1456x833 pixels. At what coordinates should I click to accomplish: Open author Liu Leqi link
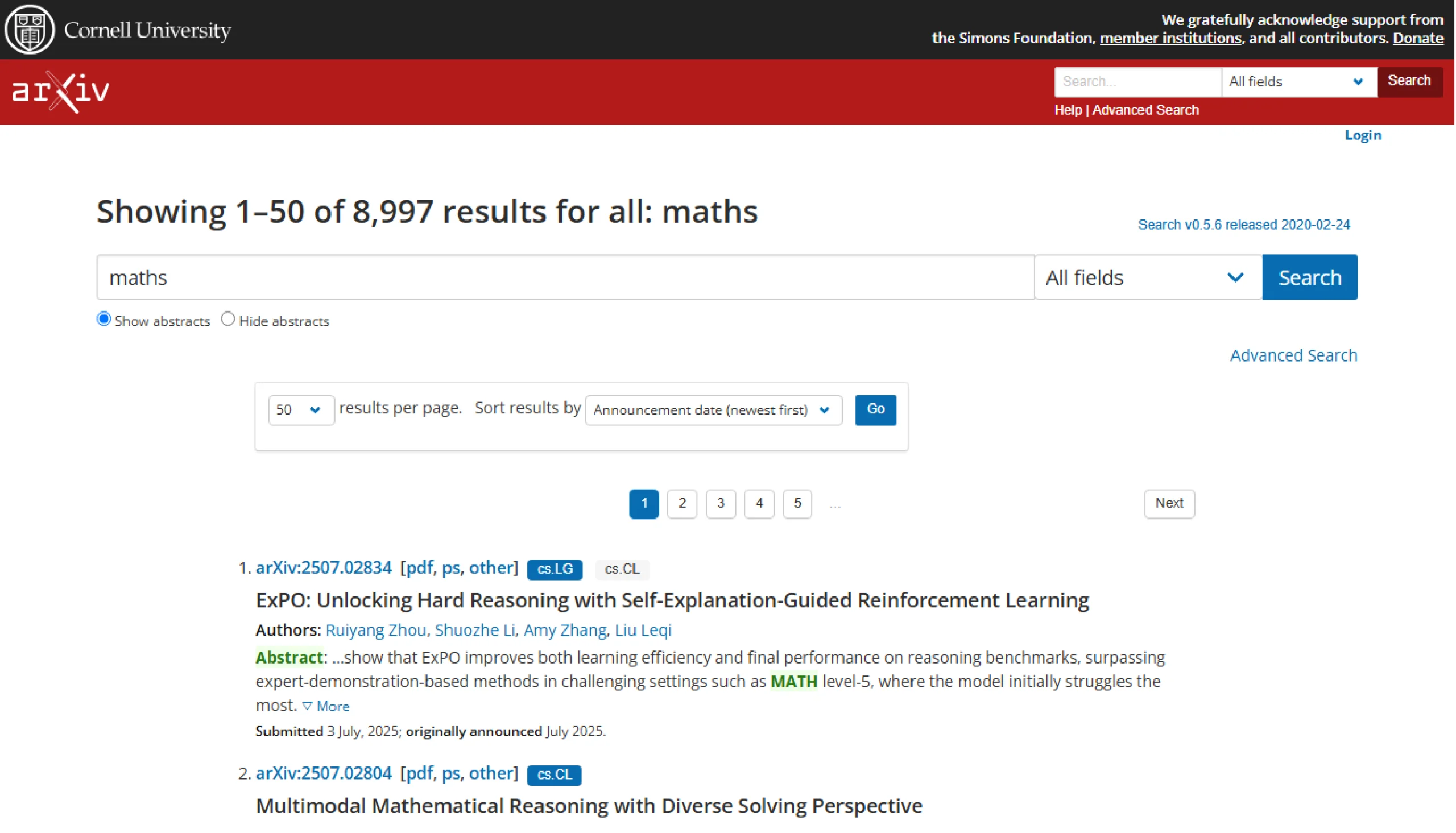point(643,631)
